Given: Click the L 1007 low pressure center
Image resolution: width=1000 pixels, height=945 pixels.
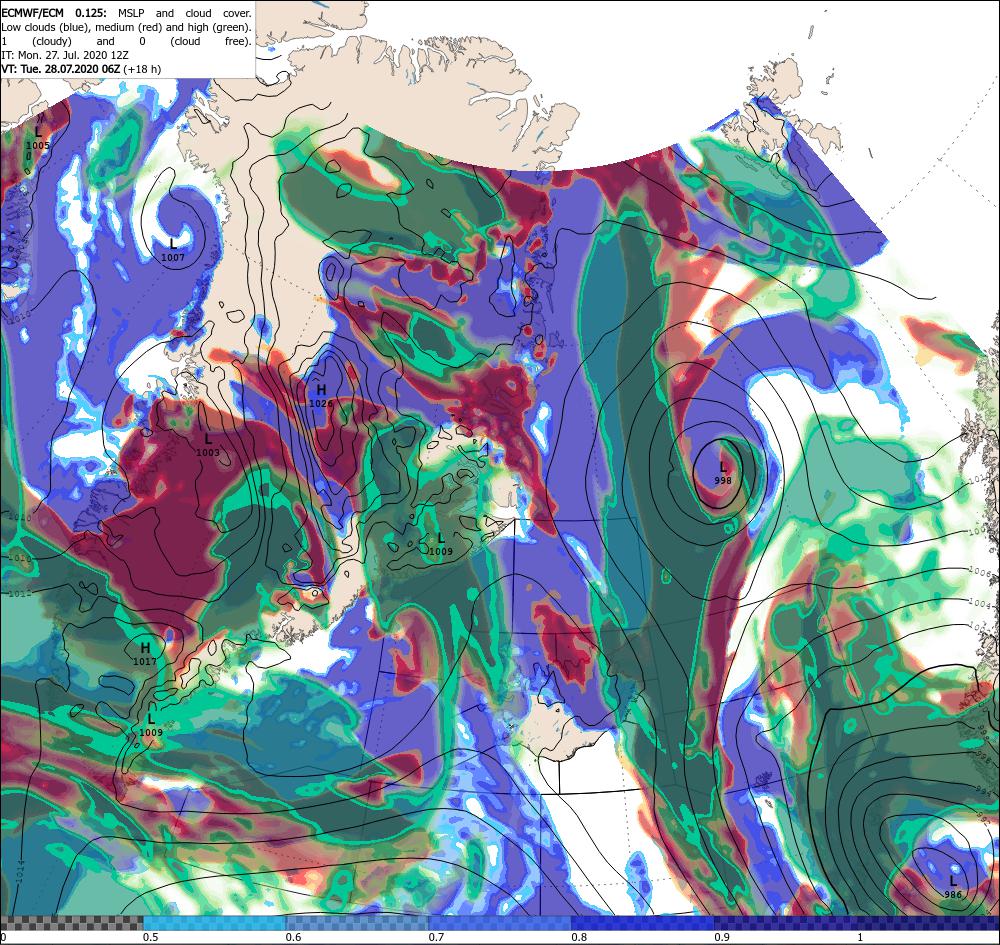Looking at the screenshot, I should (172, 250).
